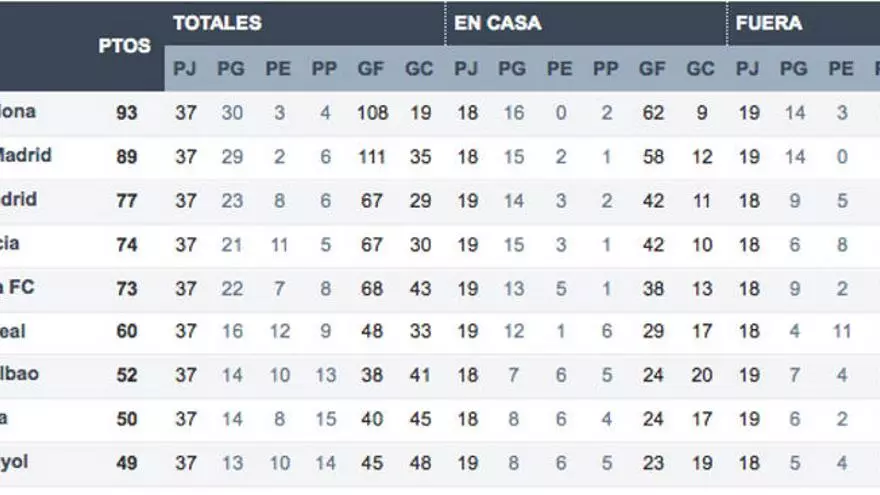The height and width of the screenshot is (495, 880).
Task: Click GC column header under EN CASA
Action: pos(700,69)
